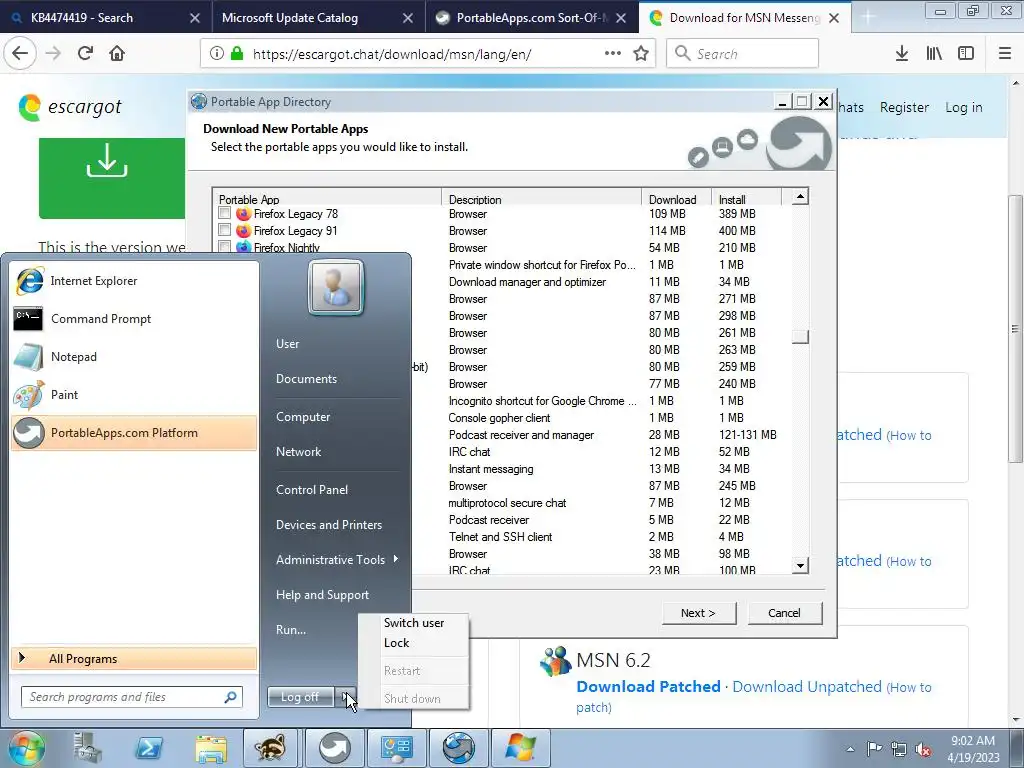Toggle Firefox sidebar view
Screen dimensions: 1024x768
(966, 54)
